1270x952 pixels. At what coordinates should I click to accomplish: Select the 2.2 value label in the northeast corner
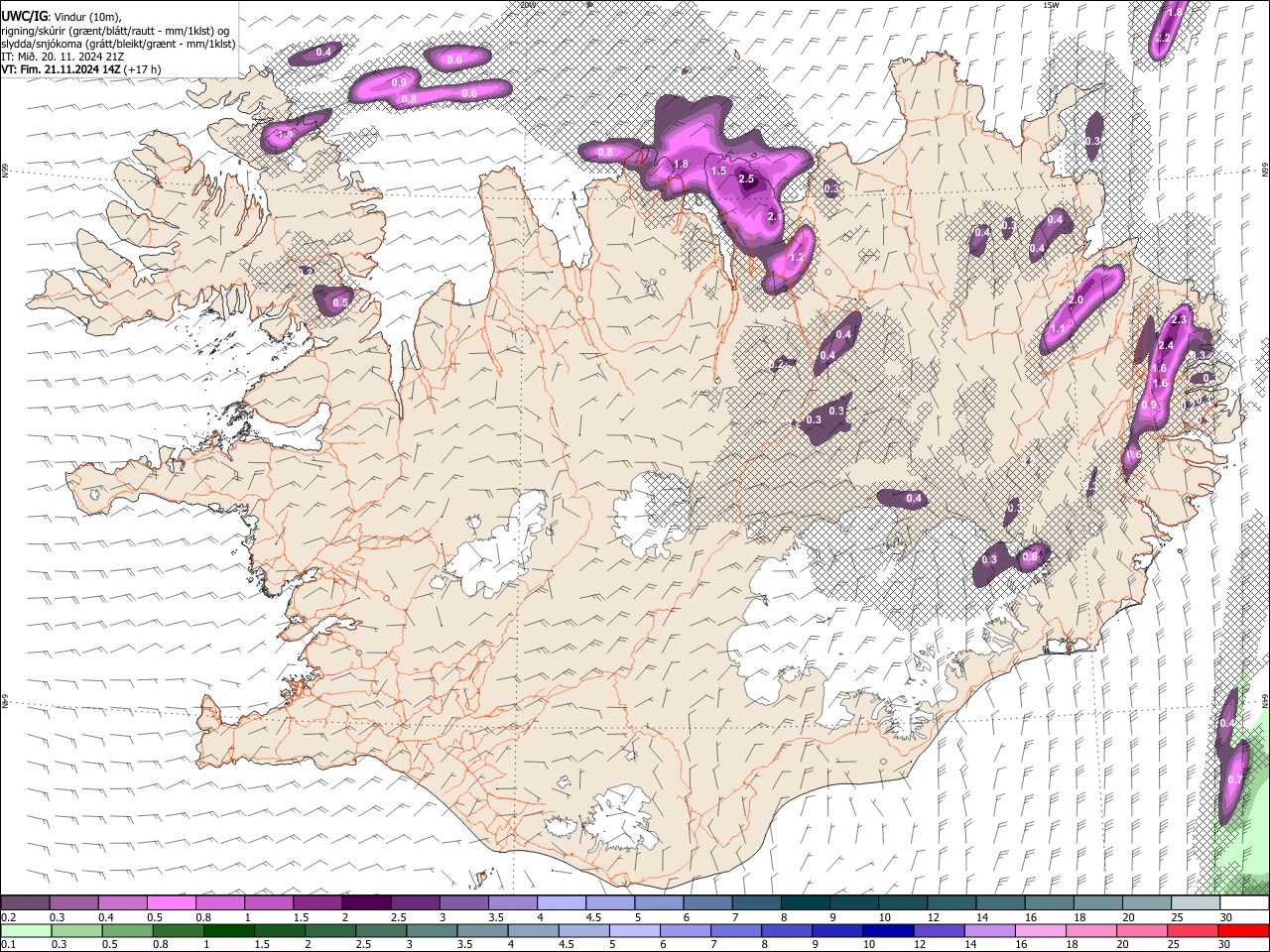1164,38
